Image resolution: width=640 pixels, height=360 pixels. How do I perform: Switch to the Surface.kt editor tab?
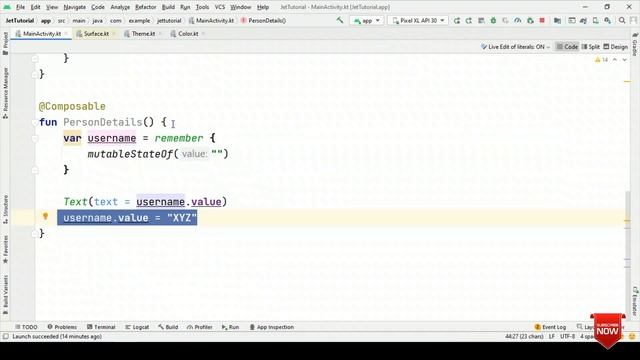(93, 34)
